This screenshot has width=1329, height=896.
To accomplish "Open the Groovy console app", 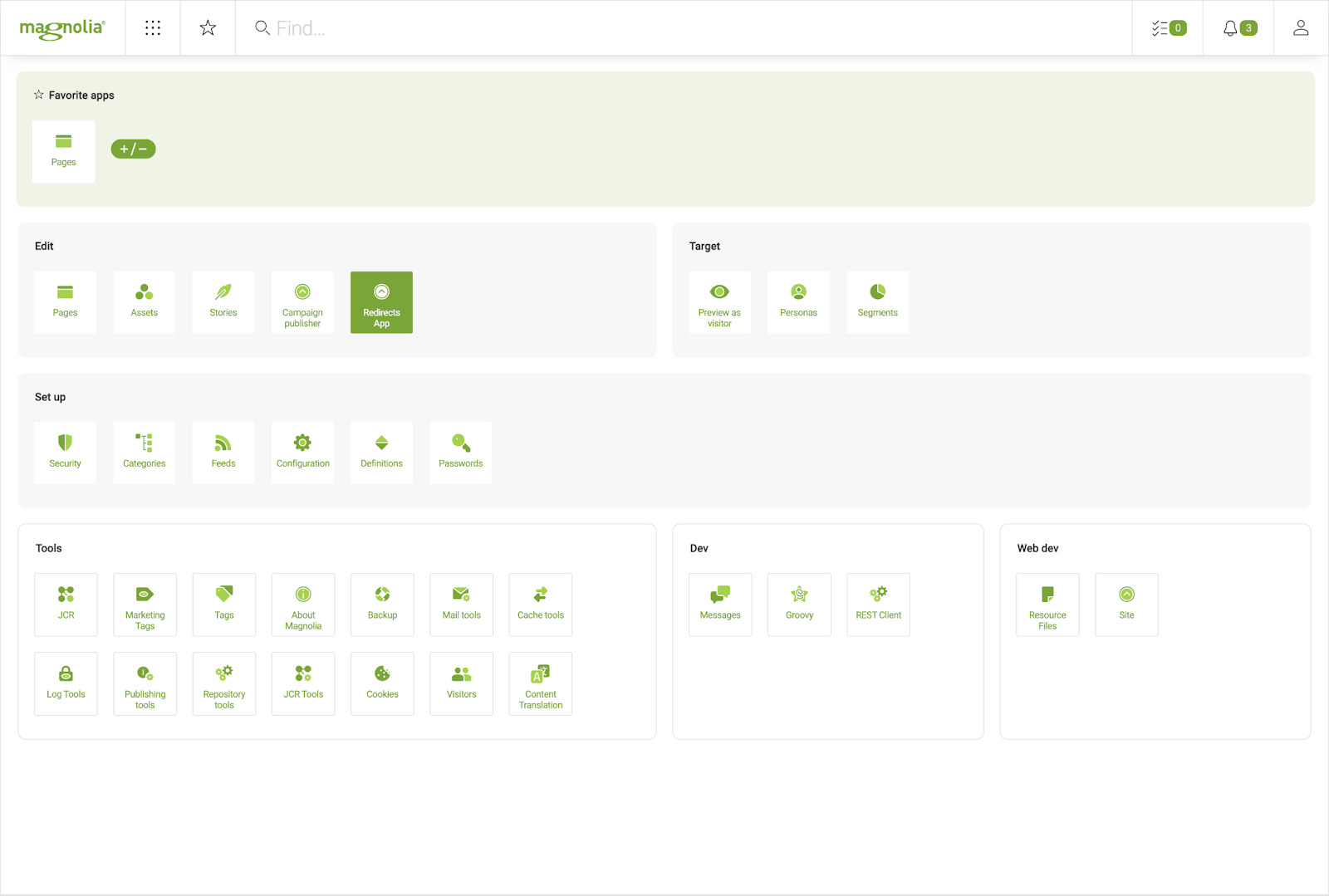I will [x=798, y=604].
